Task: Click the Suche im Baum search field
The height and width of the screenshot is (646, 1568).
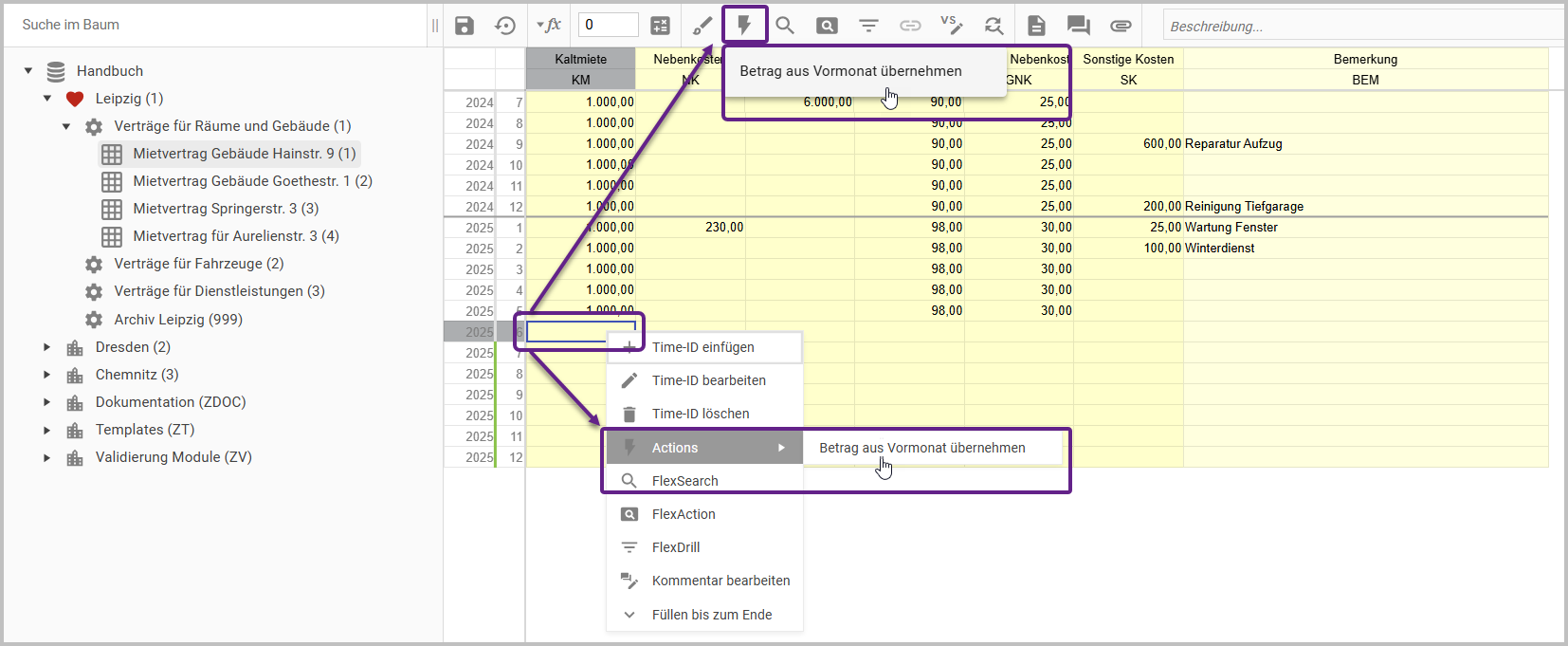Action: [218, 25]
